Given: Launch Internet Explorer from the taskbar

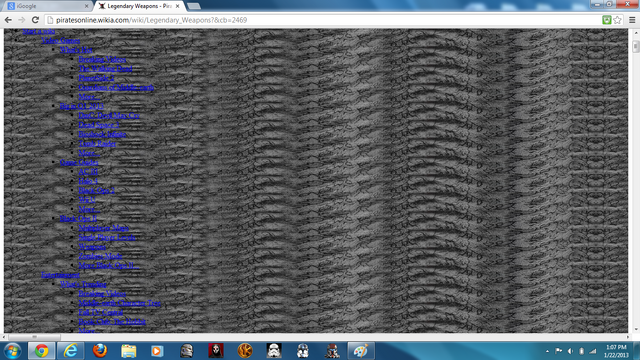Looking at the screenshot, I should click(x=71, y=351).
